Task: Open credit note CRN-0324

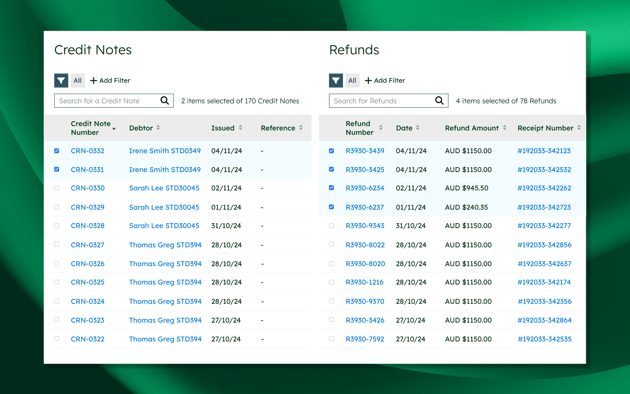Action: pos(88,301)
